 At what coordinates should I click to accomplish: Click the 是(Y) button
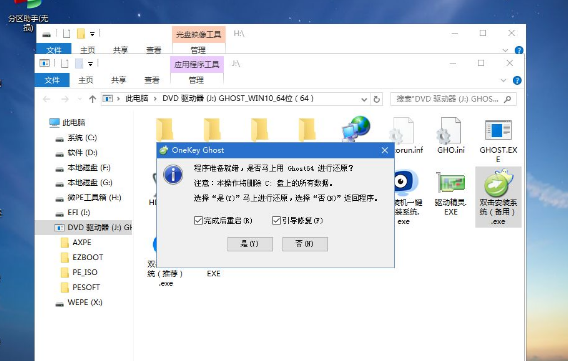tap(250, 244)
